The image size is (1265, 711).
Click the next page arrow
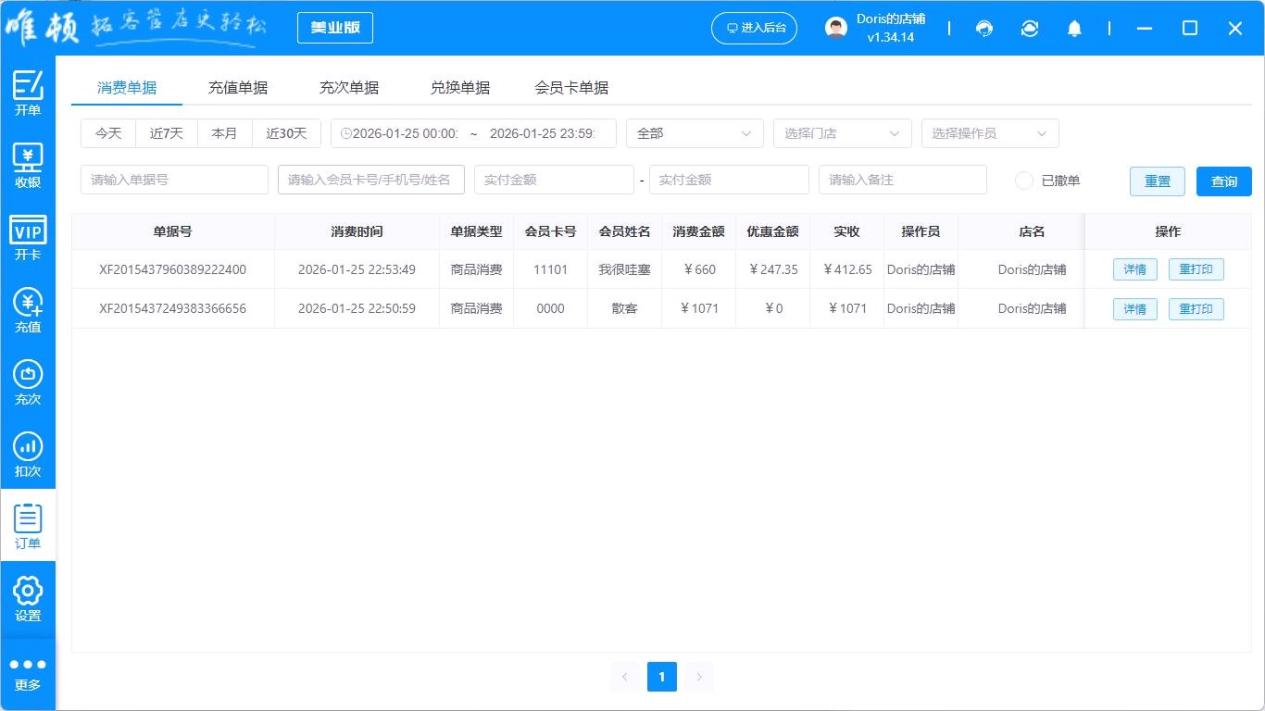pos(699,677)
